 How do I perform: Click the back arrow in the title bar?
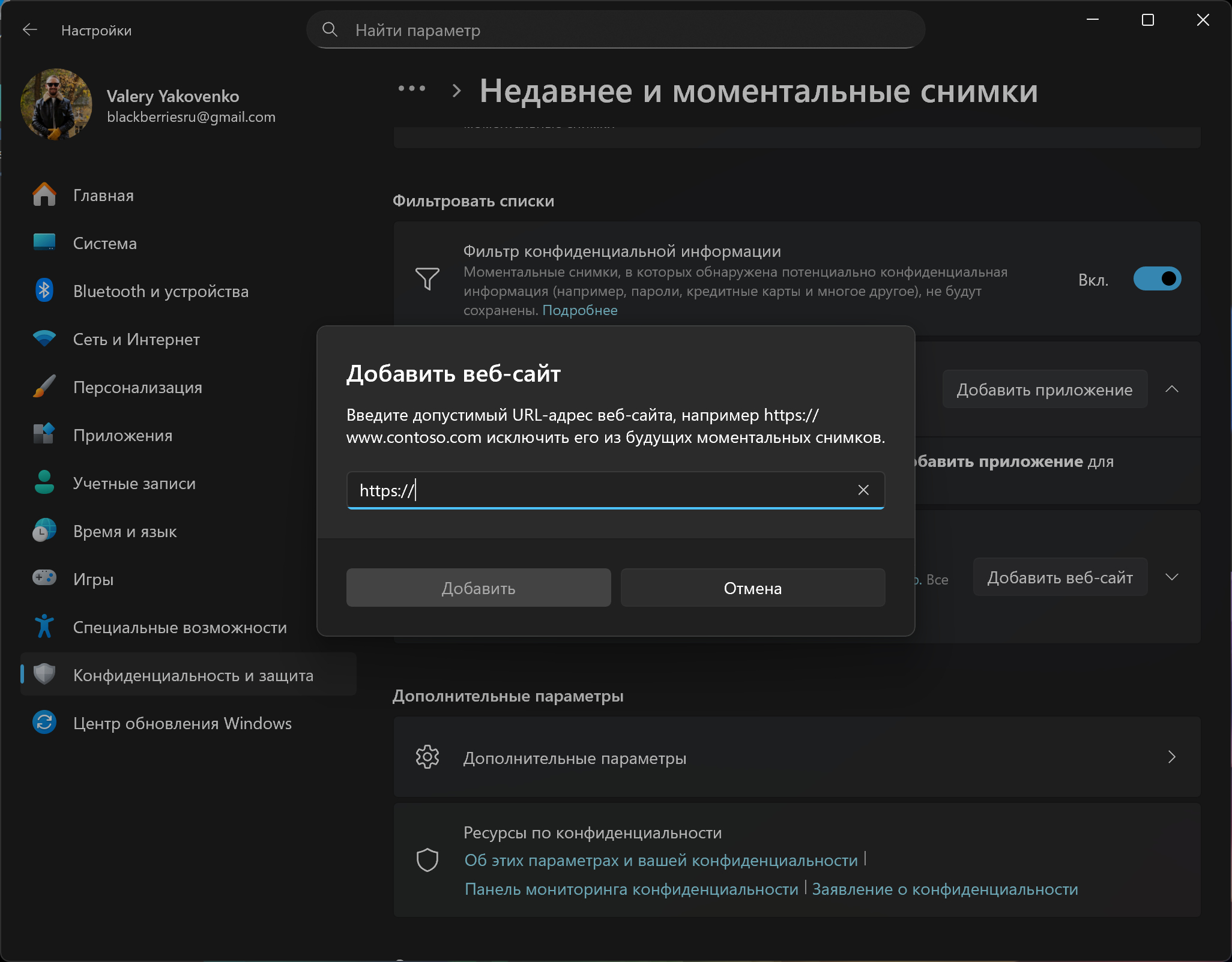[x=30, y=30]
